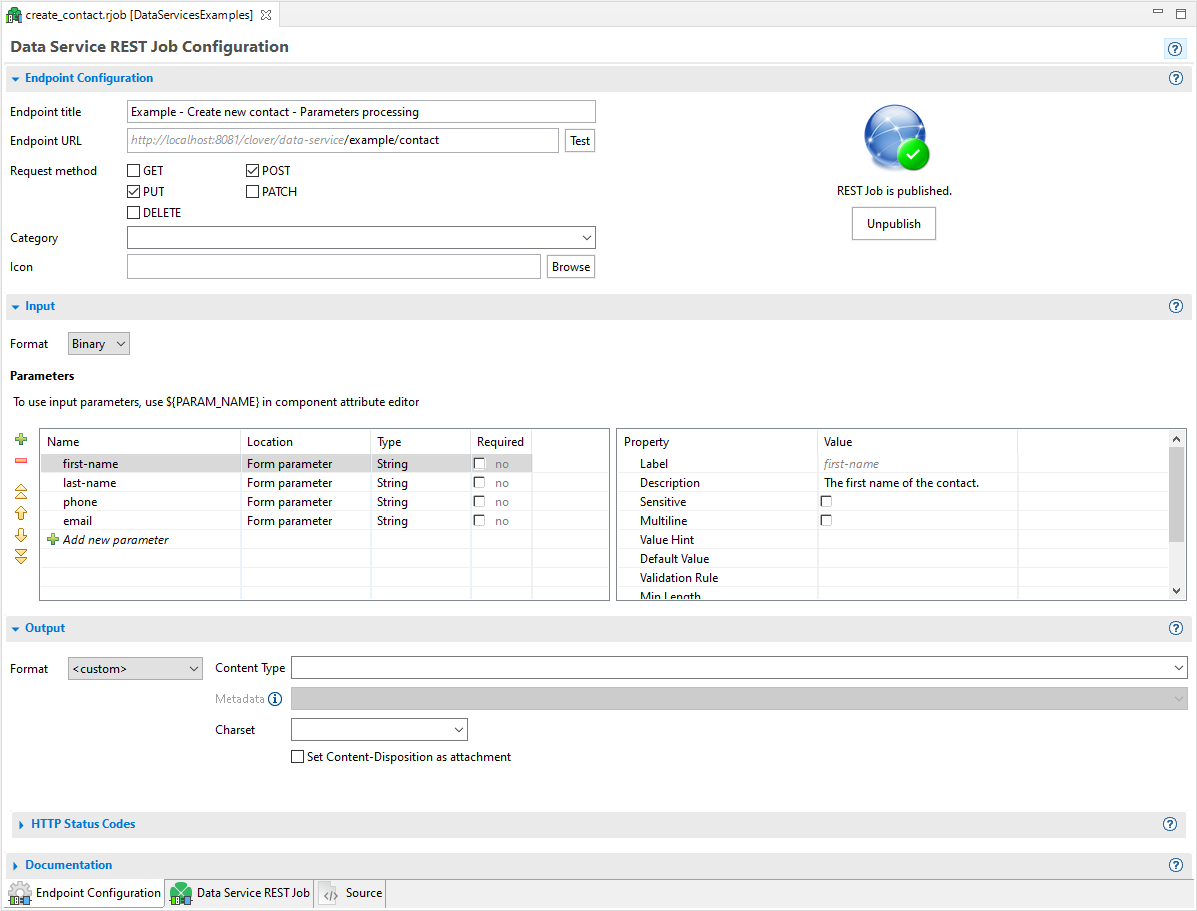The height and width of the screenshot is (911, 1197).
Task: Open the Category dropdown
Action: (x=361, y=238)
